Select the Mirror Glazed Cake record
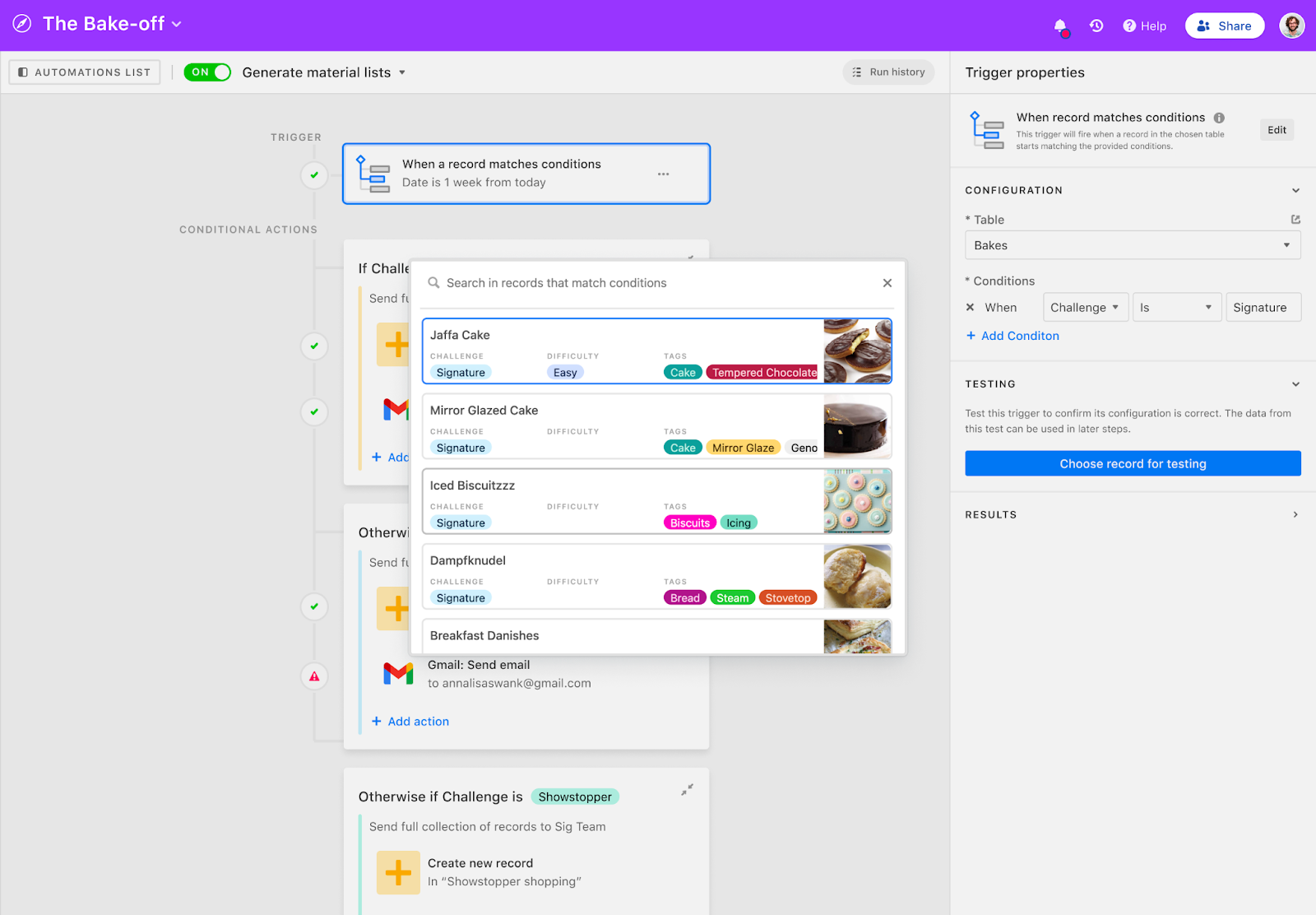Screen dimensions: 1316x915 pyautogui.click(x=656, y=426)
